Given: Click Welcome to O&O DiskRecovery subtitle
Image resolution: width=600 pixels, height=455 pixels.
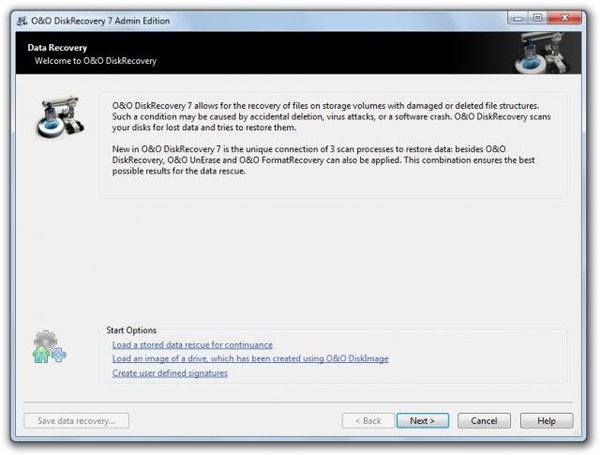Looking at the screenshot, I should pos(96,61).
